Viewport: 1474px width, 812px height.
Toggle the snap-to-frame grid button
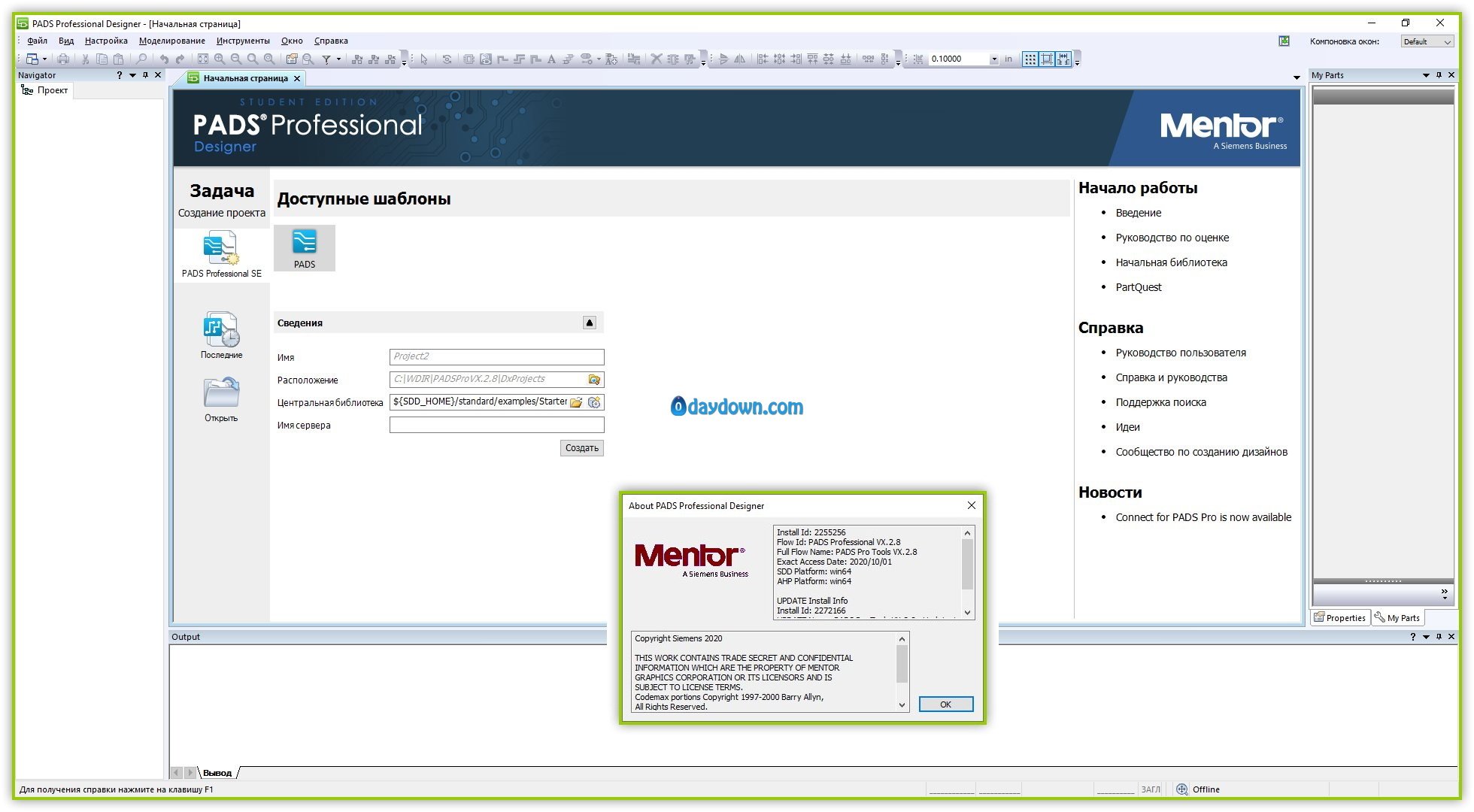pyautogui.click(x=1047, y=59)
